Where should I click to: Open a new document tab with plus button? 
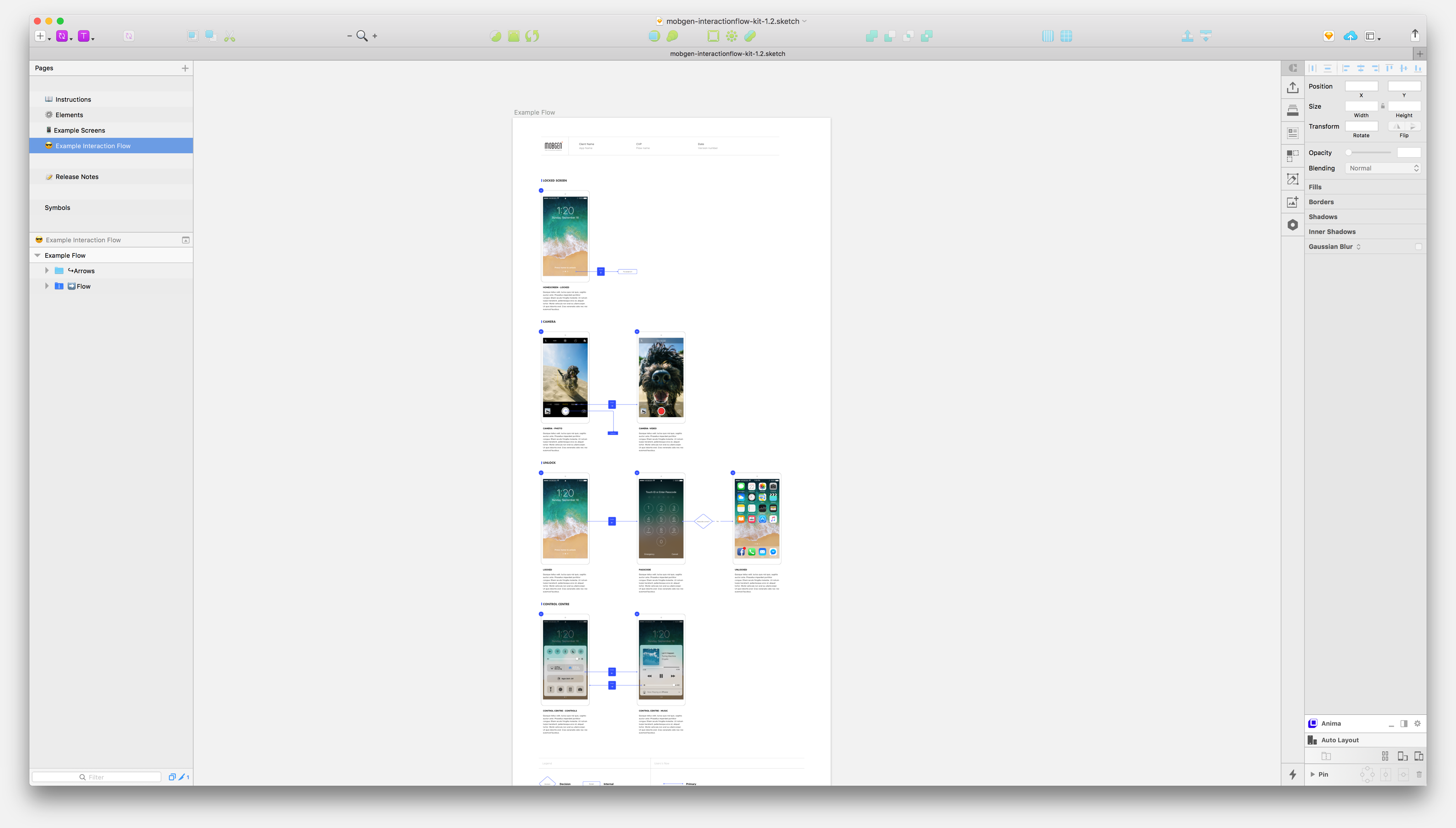pos(1419,53)
